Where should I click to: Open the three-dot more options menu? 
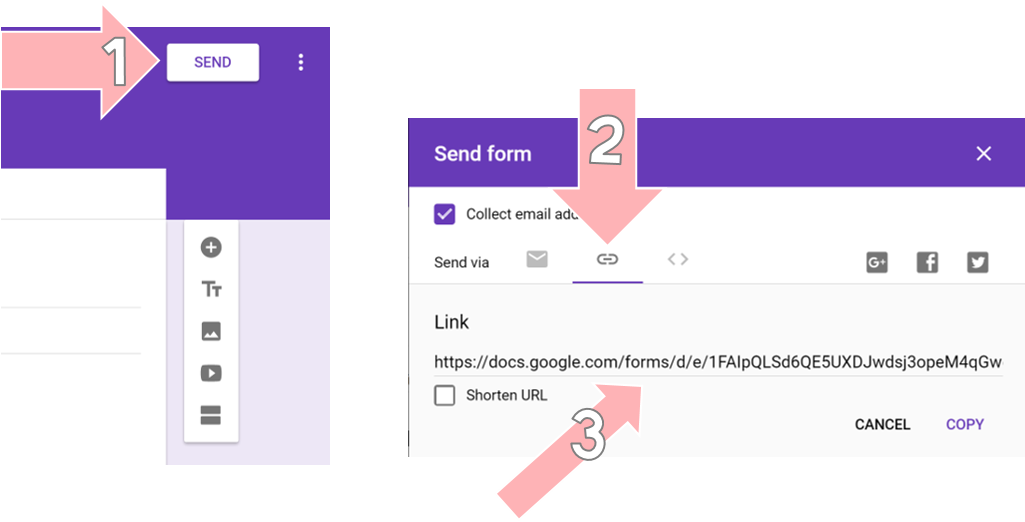301,63
